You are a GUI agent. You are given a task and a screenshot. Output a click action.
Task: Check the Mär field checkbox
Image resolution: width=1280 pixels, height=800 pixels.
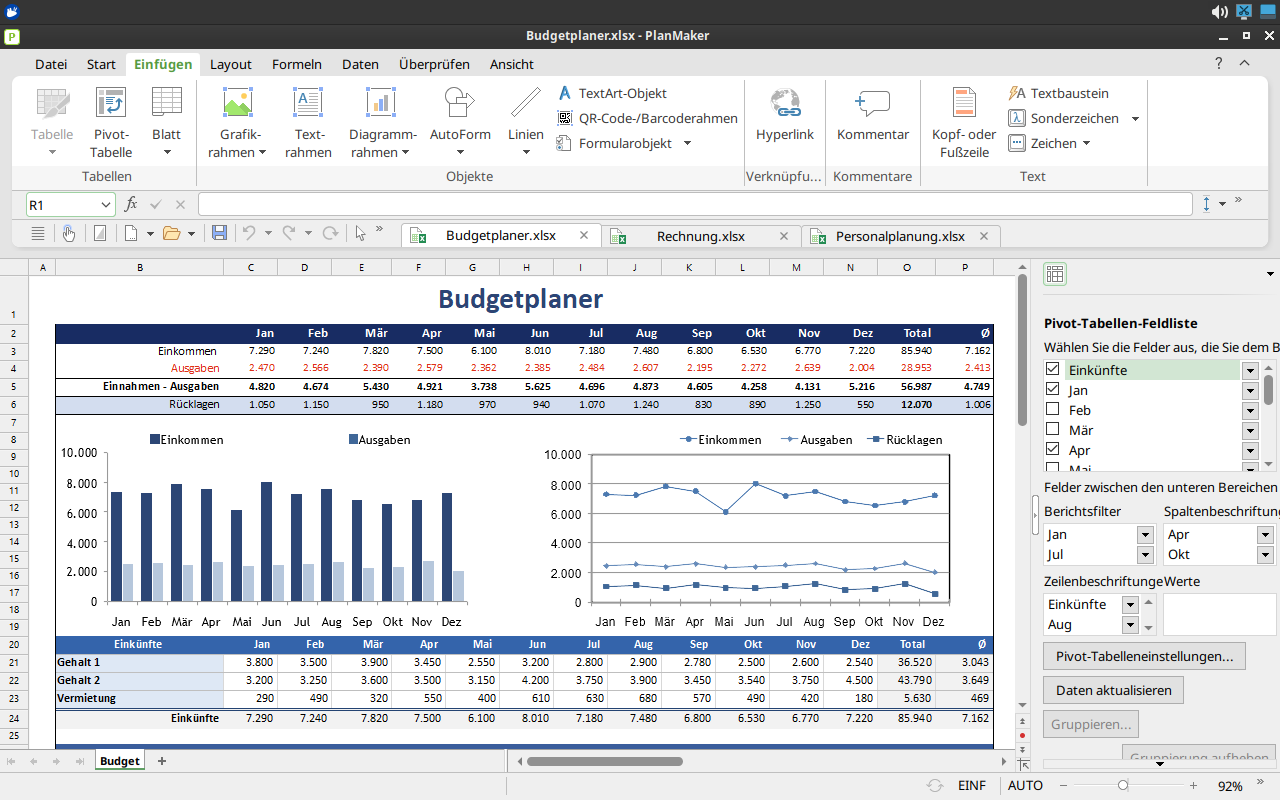(1052, 430)
